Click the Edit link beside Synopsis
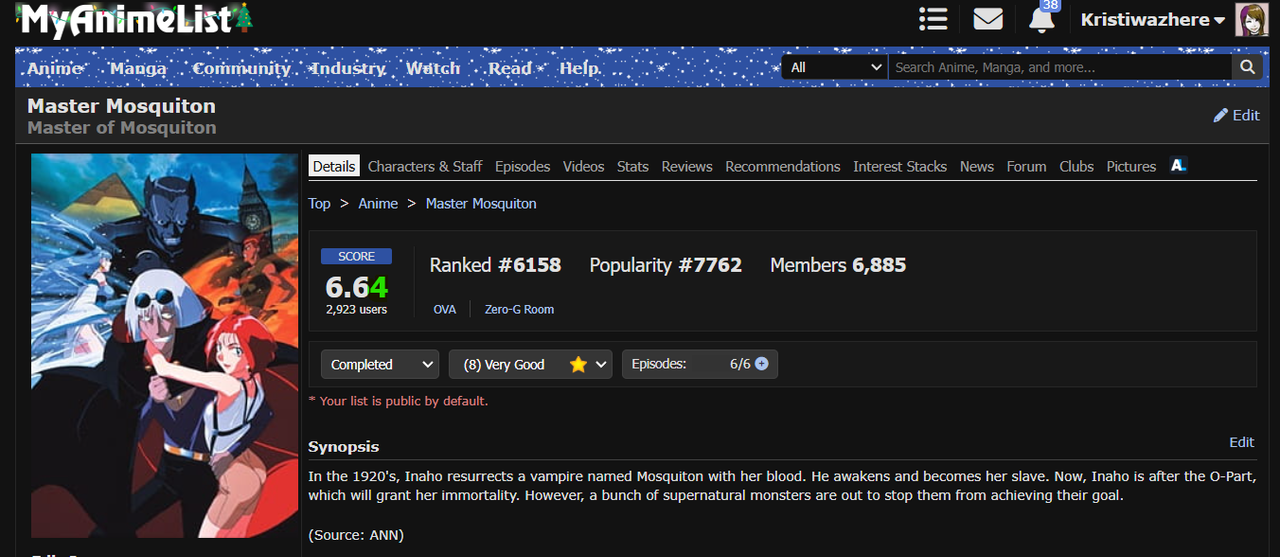Screen dimensions: 1280x557 tap(1241, 442)
